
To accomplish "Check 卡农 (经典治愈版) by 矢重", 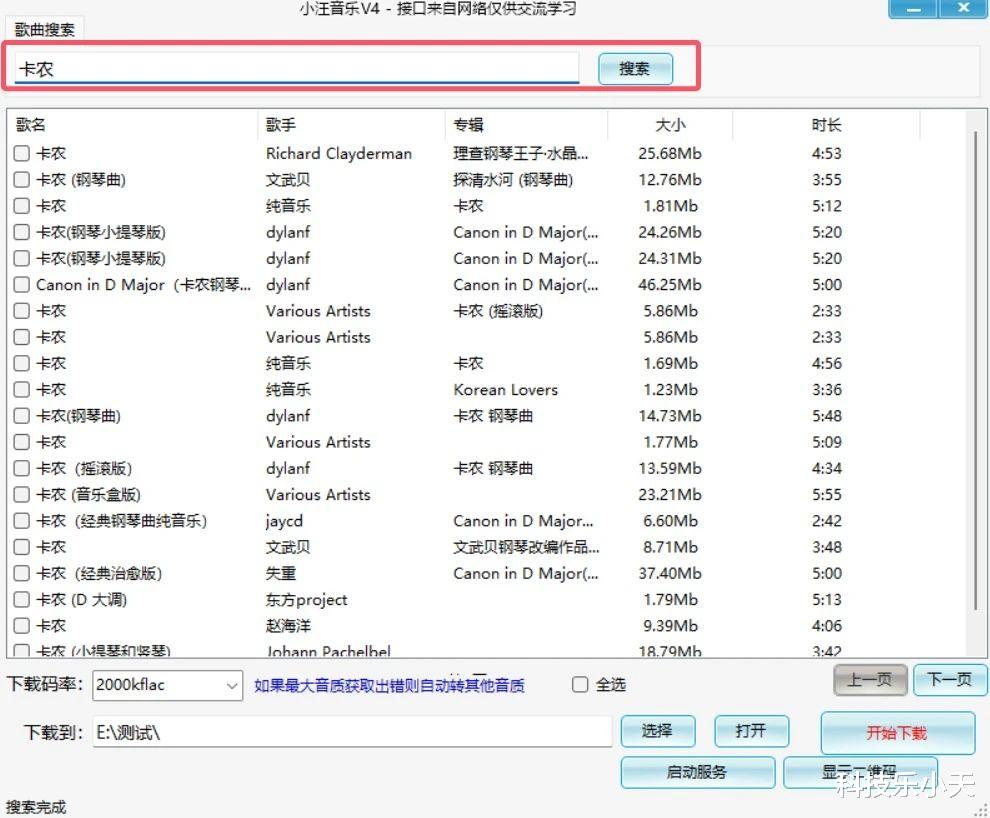I will pyautogui.click(x=21, y=573).
